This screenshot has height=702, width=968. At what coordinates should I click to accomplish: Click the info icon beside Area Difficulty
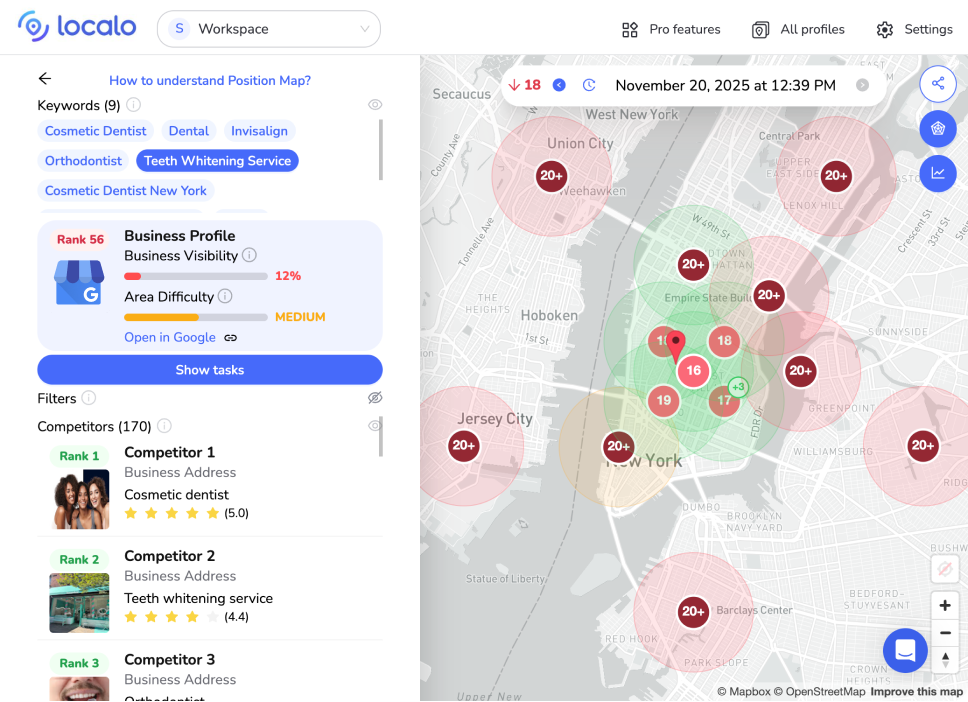coord(225,296)
